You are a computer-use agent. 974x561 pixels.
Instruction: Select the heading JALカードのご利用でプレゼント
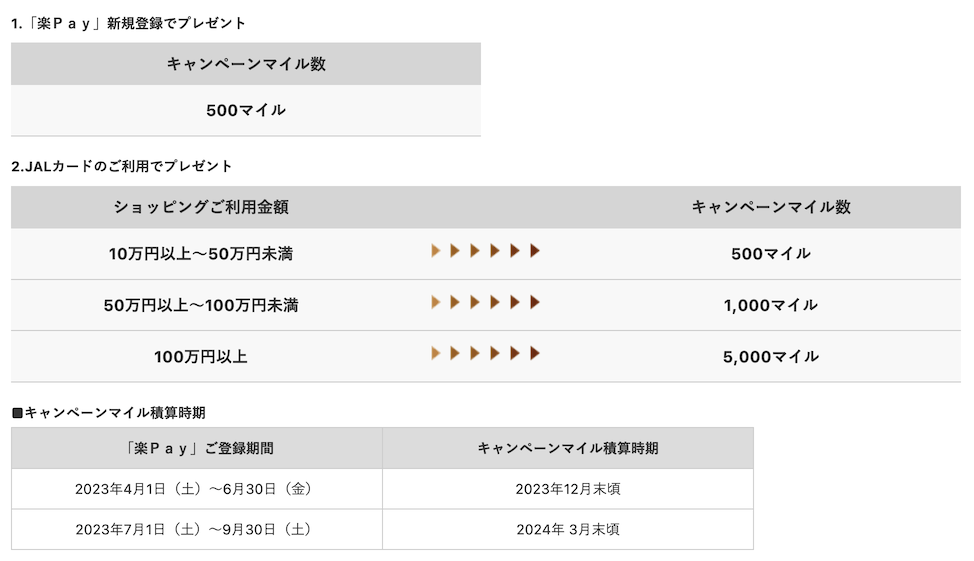pyautogui.click(x=122, y=166)
